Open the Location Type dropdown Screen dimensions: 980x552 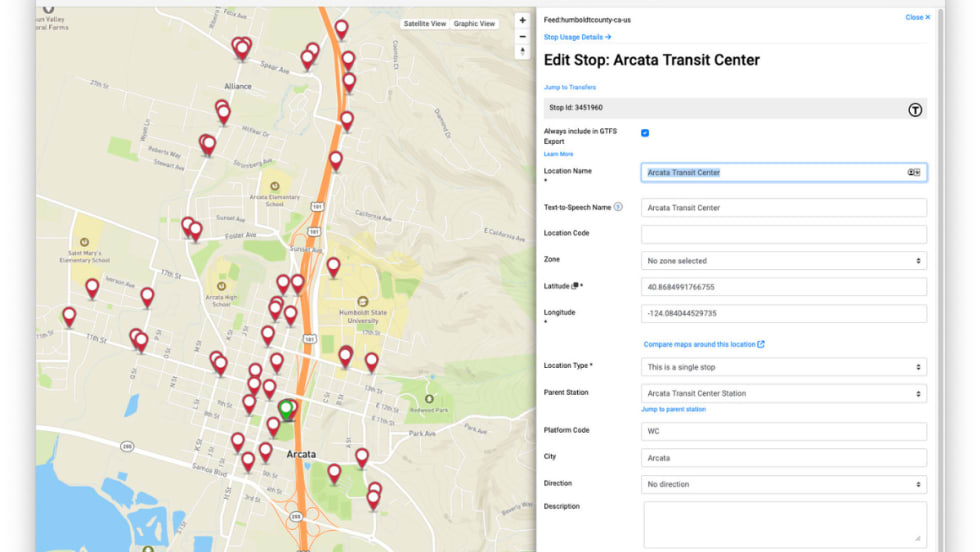tap(783, 367)
